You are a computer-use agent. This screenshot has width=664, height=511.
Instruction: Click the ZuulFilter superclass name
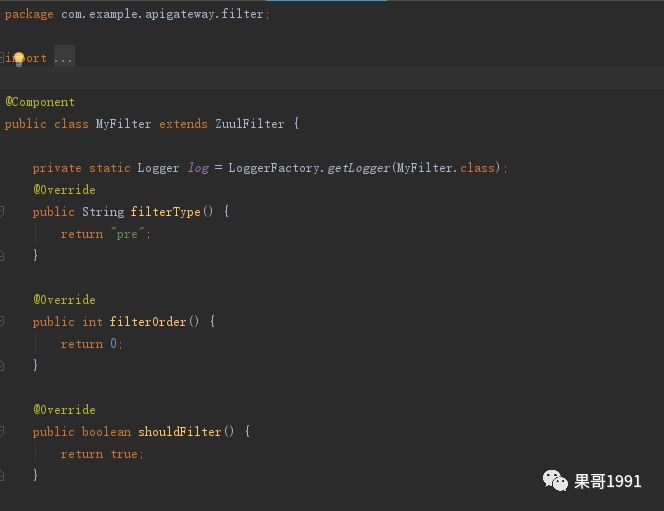tap(249, 124)
